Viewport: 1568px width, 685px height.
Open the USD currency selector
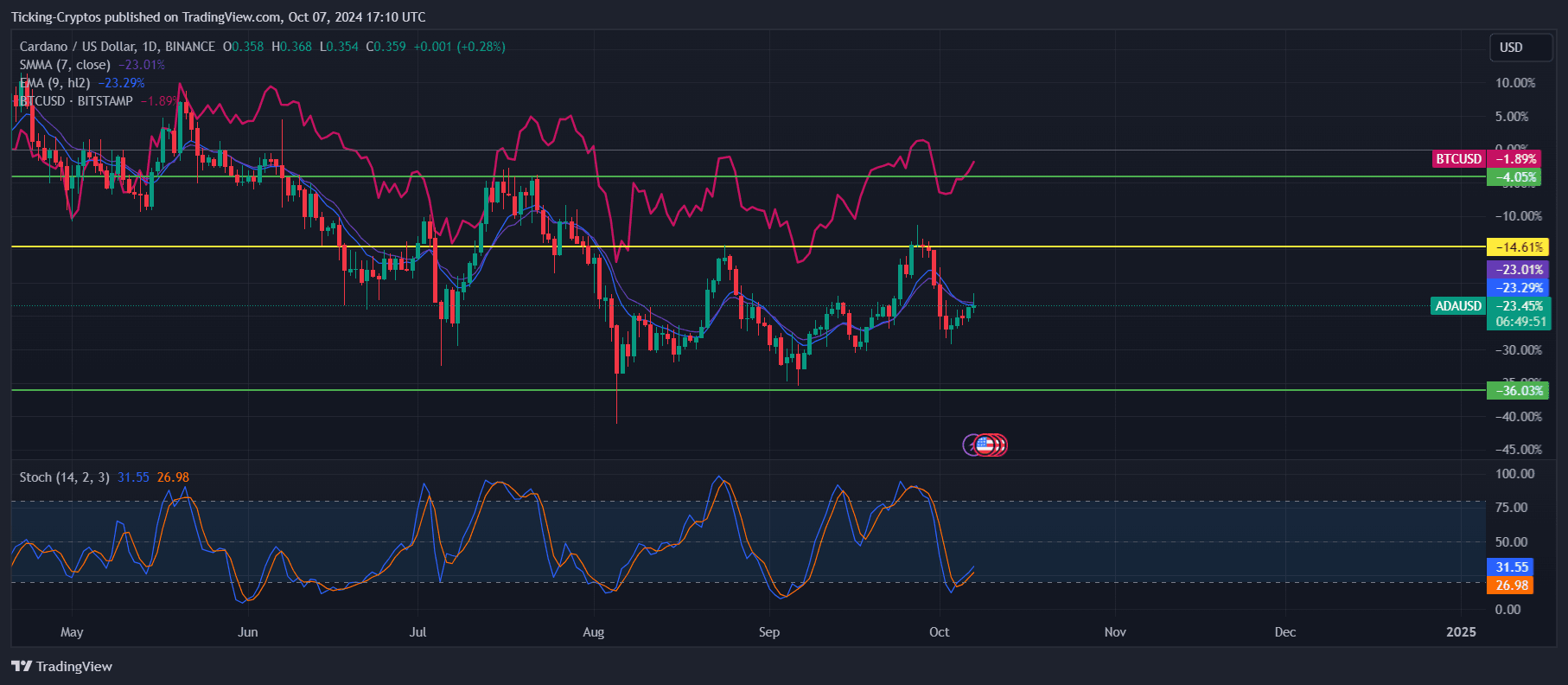click(x=1520, y=48)
